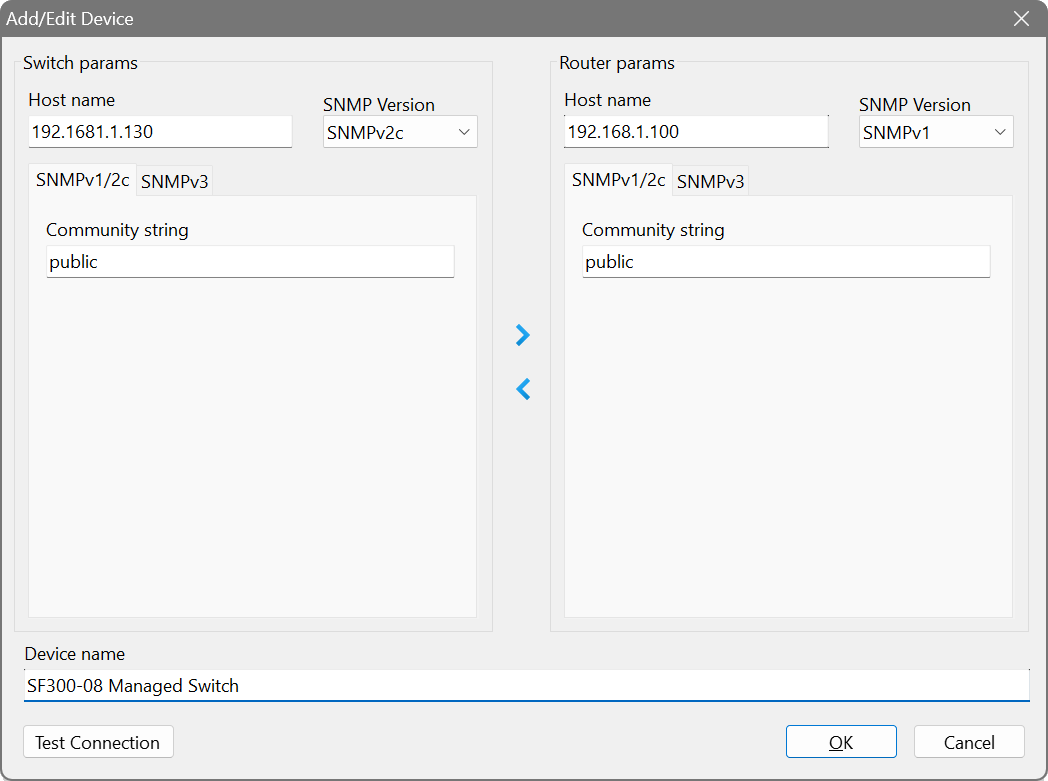Click the Router params group label
Screen dimensions: 1048x781
(617, 63)
